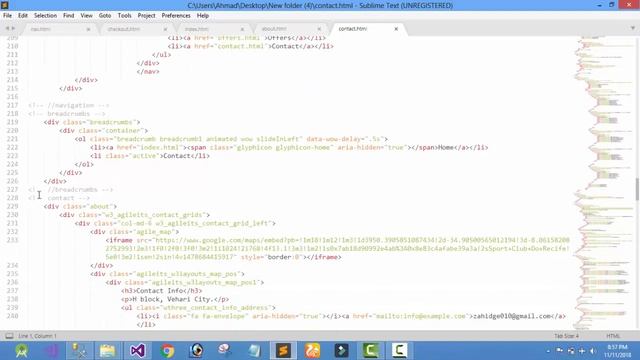Open Sublime Text taskbar icon
Screen dimensions: 640x360
click(283, 351)
